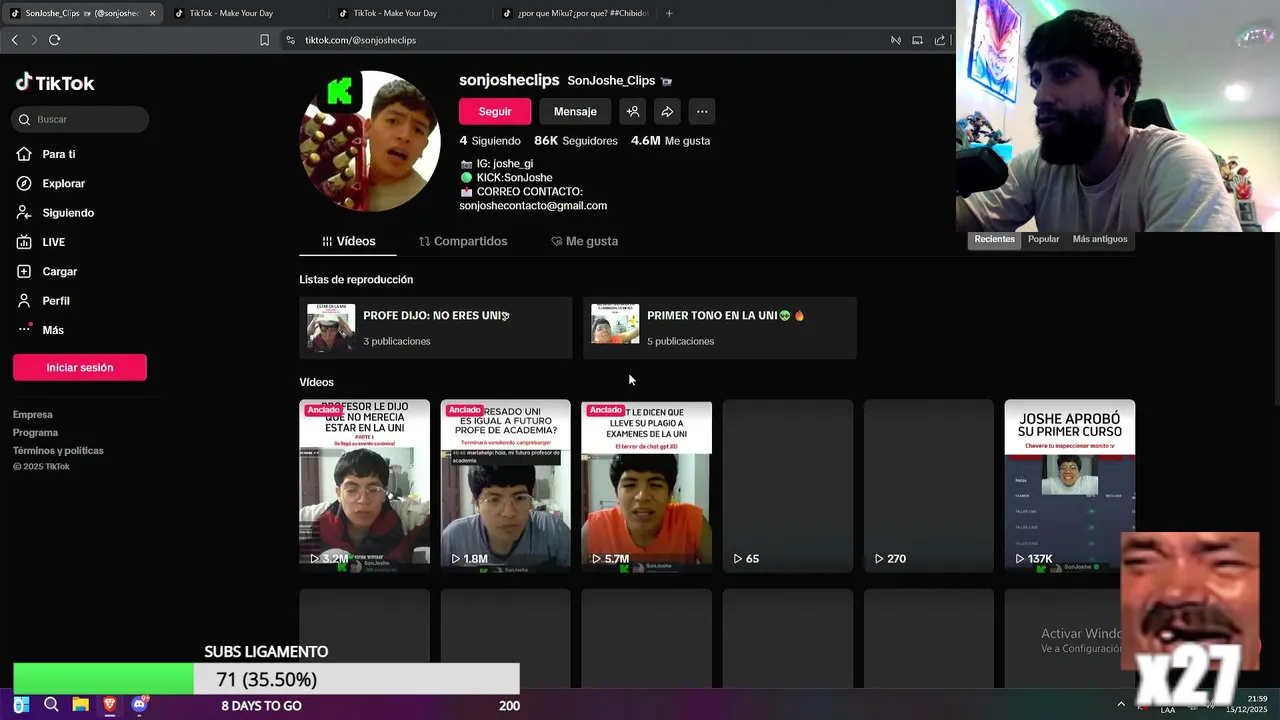Screen dimensions: 1280x720
Task: Click the picture-in-picture icon in address bar
Action: point(917,40)
